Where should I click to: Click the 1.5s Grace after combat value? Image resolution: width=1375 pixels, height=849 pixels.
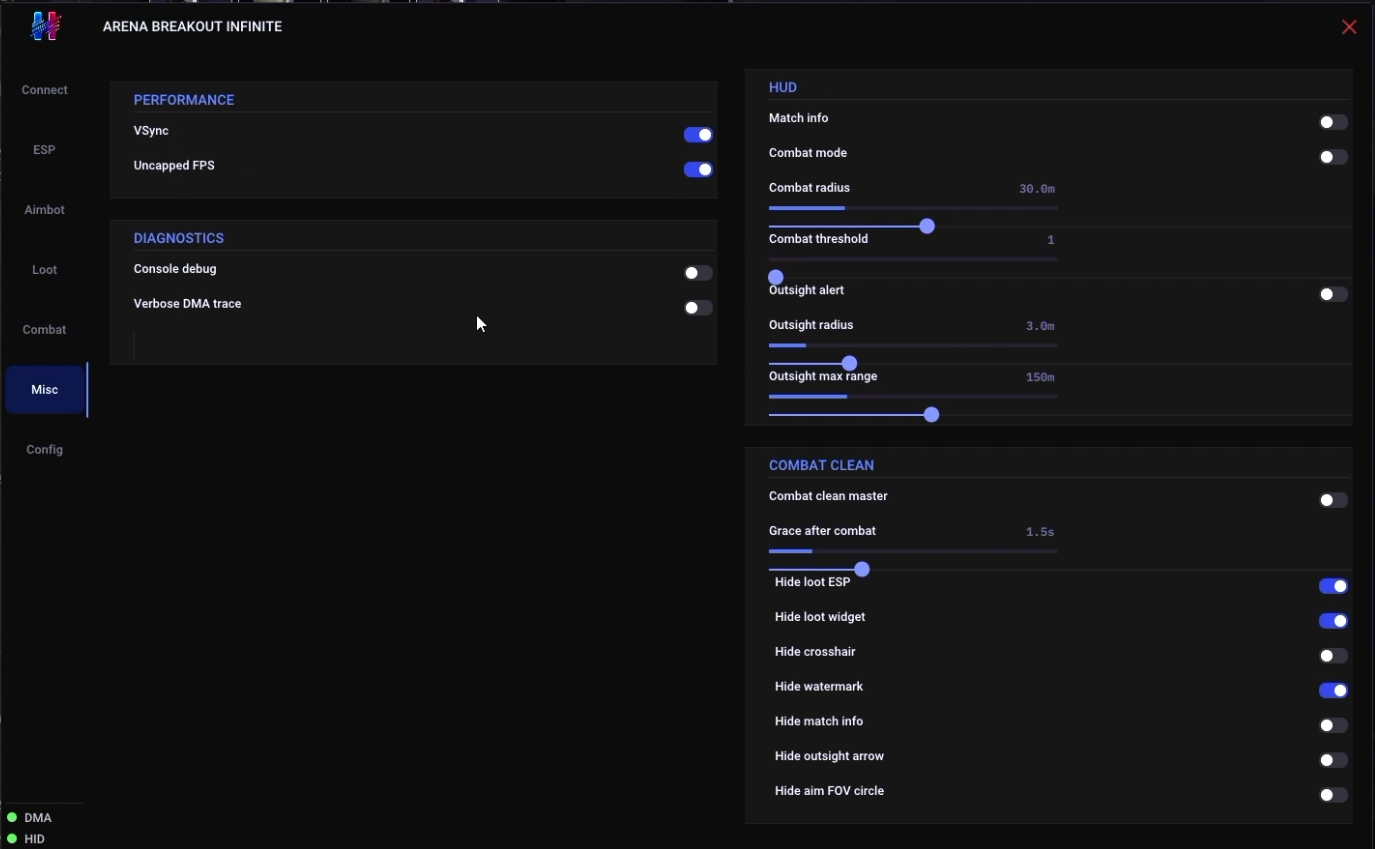pos(1040,532)
